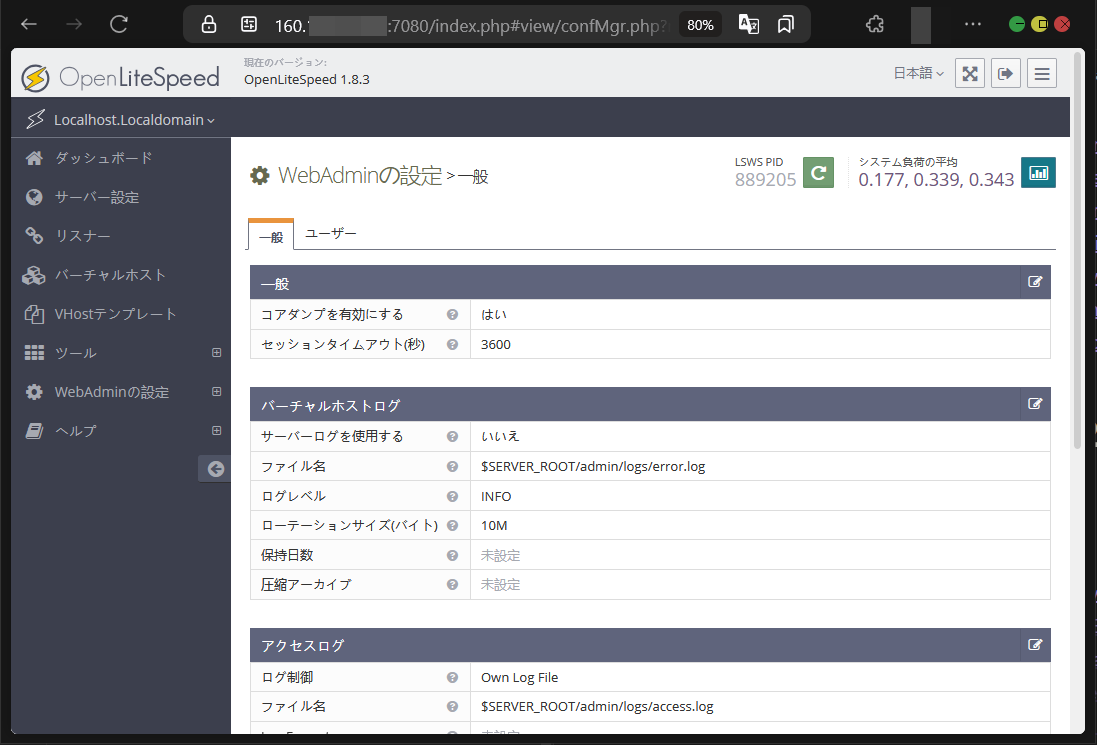Click the 3600 session timeout value
Image resolution: width=1097 pixels, height=745 pixels.
click(x=496, y=344)
